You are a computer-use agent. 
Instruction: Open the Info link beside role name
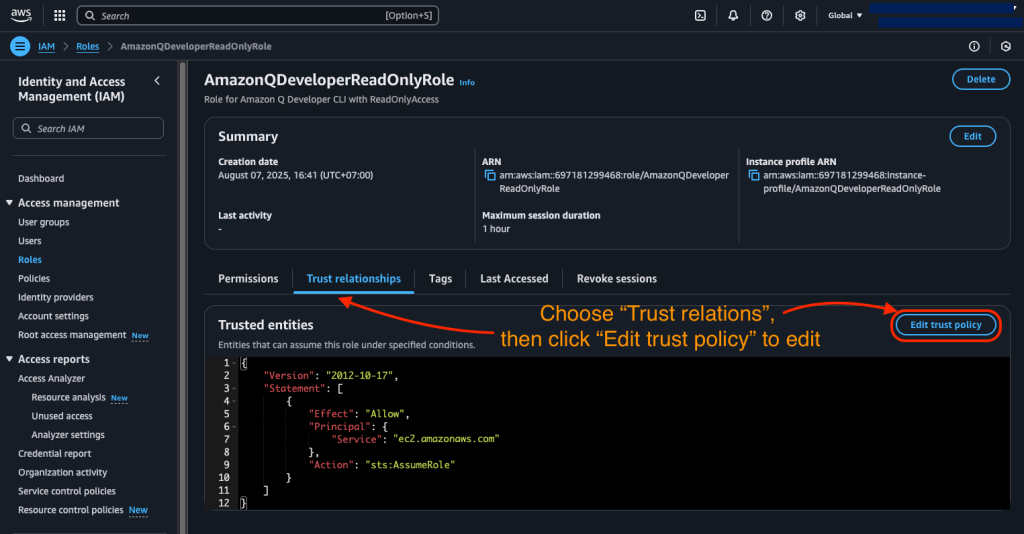(467, 82)
